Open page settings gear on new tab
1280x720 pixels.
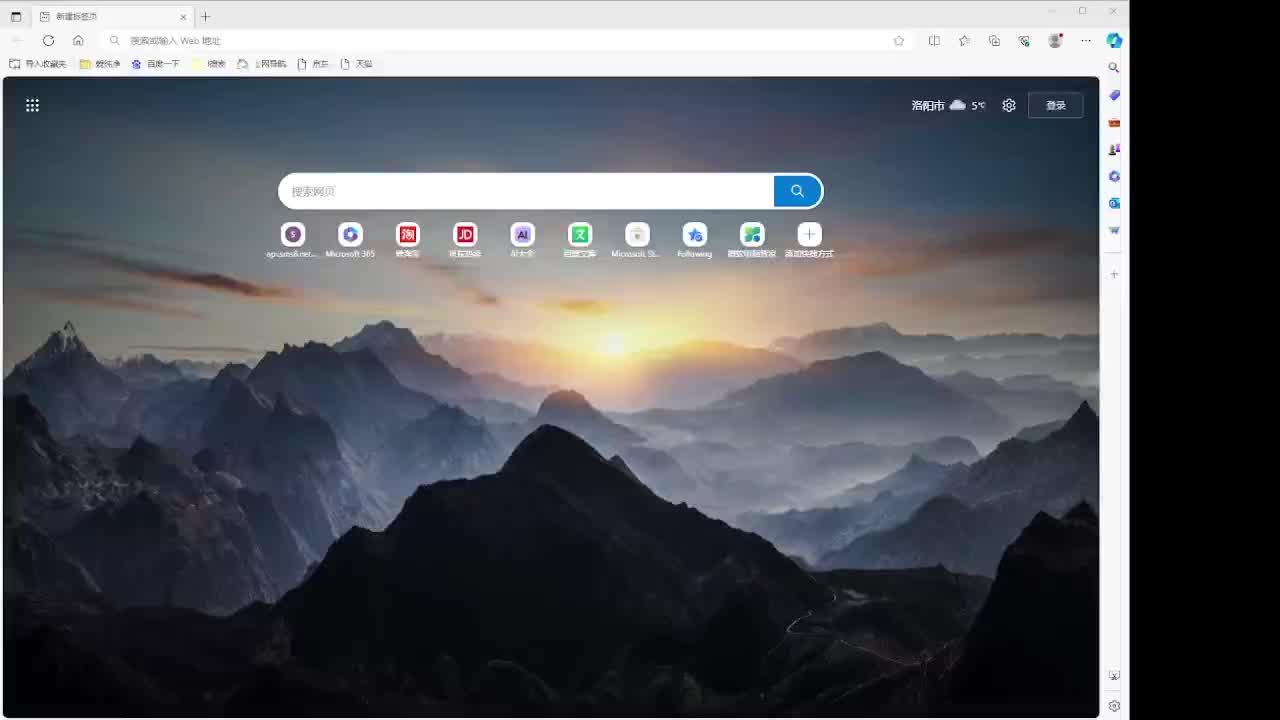click(x=1009, y=105)
